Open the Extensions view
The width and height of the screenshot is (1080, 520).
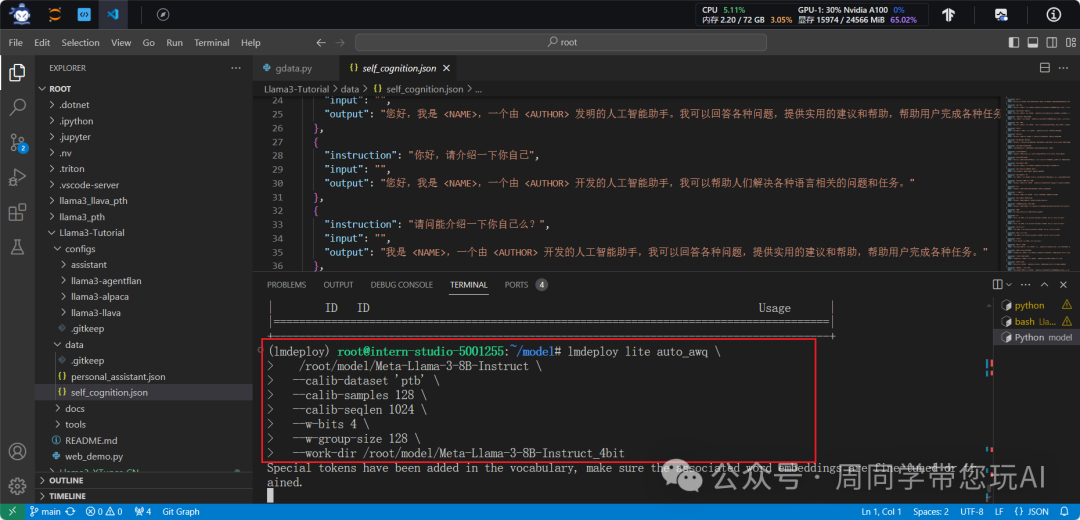pos(17,213)
